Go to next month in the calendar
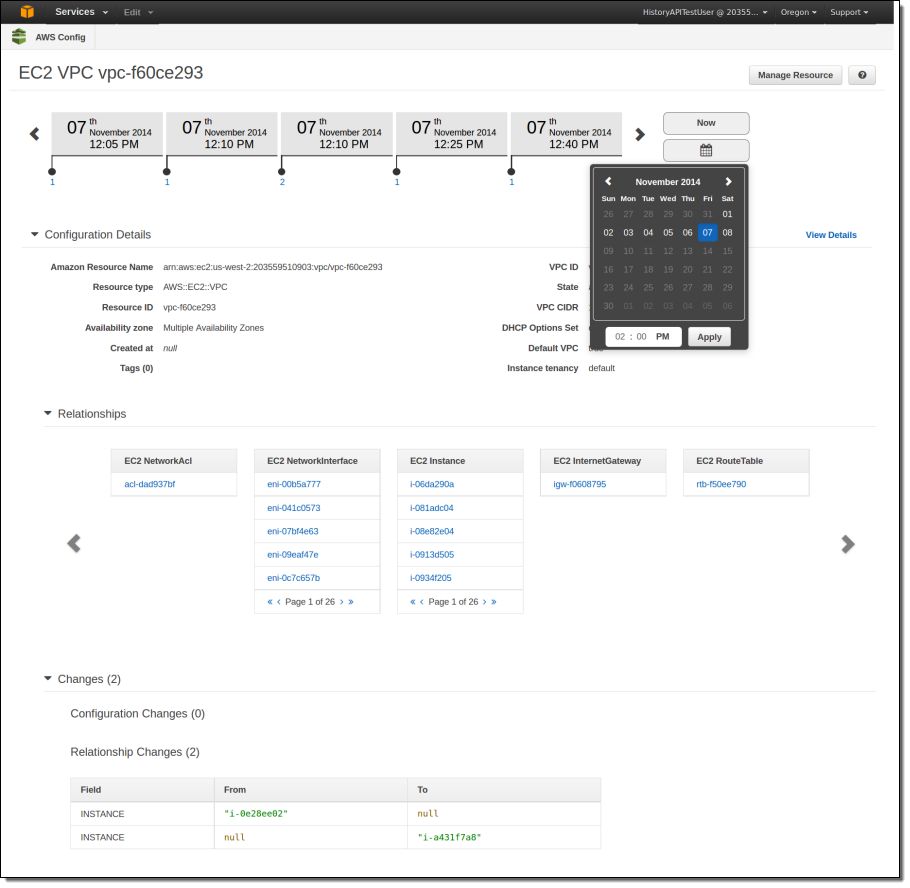 tap(728, 181)
